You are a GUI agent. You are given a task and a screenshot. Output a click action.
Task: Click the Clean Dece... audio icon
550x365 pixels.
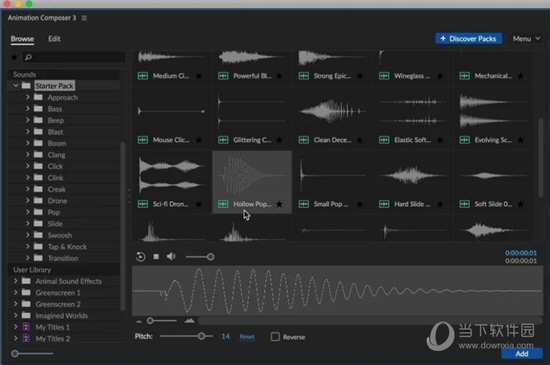click(303, 140)
